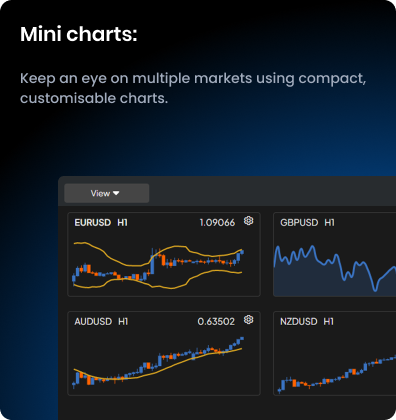Image resolution: width=396 pixels, height=420 pixels.
Task: Click the H1 timeframe next to GBPUSD
Action: tap(329, 223)
